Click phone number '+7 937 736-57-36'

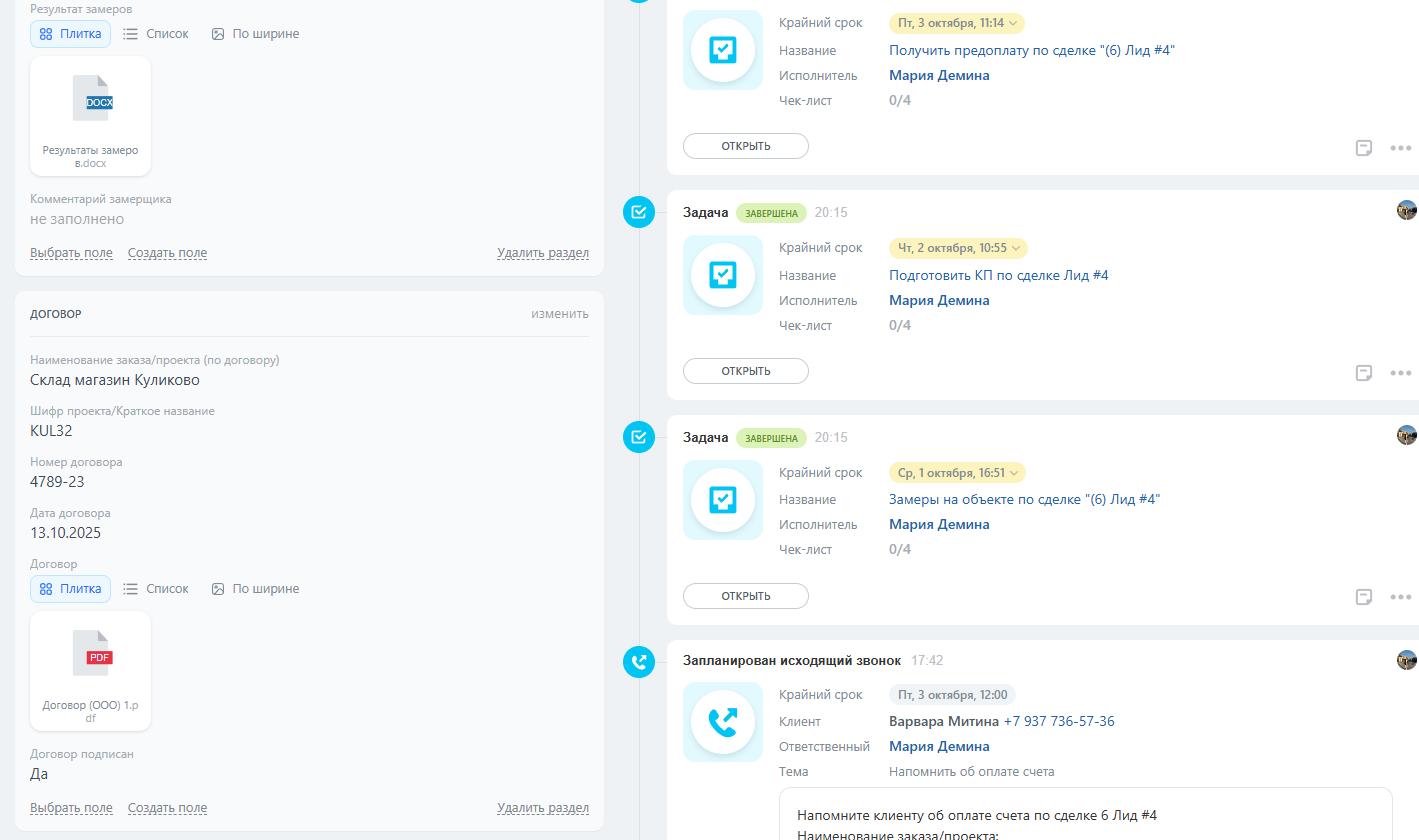pos(1059,721)
